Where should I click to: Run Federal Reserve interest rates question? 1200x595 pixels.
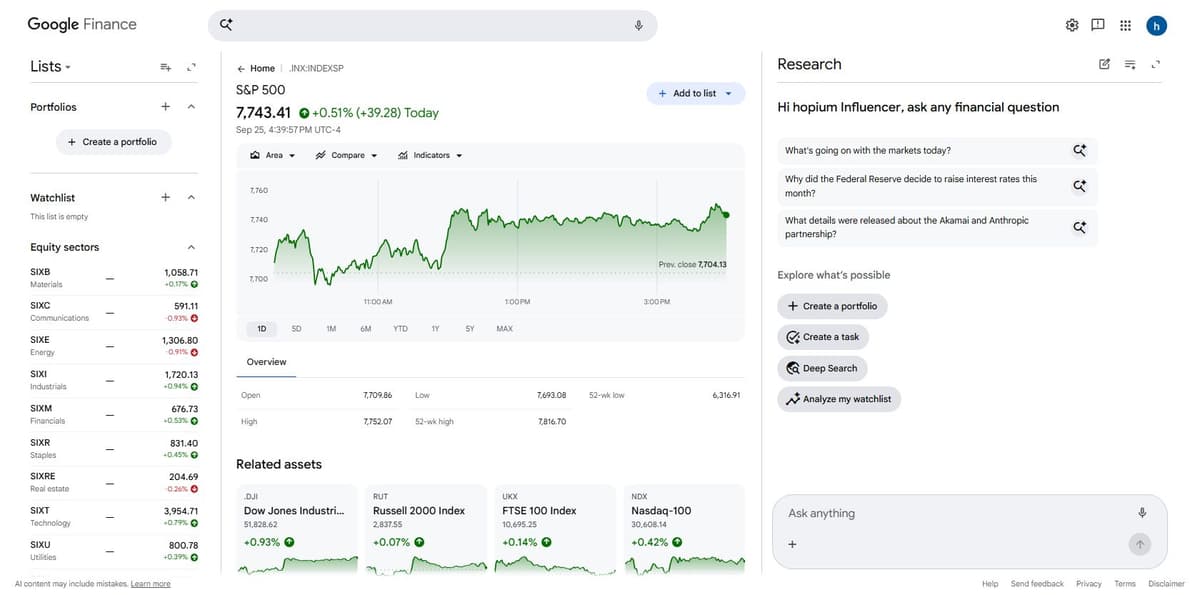point(937,186)
